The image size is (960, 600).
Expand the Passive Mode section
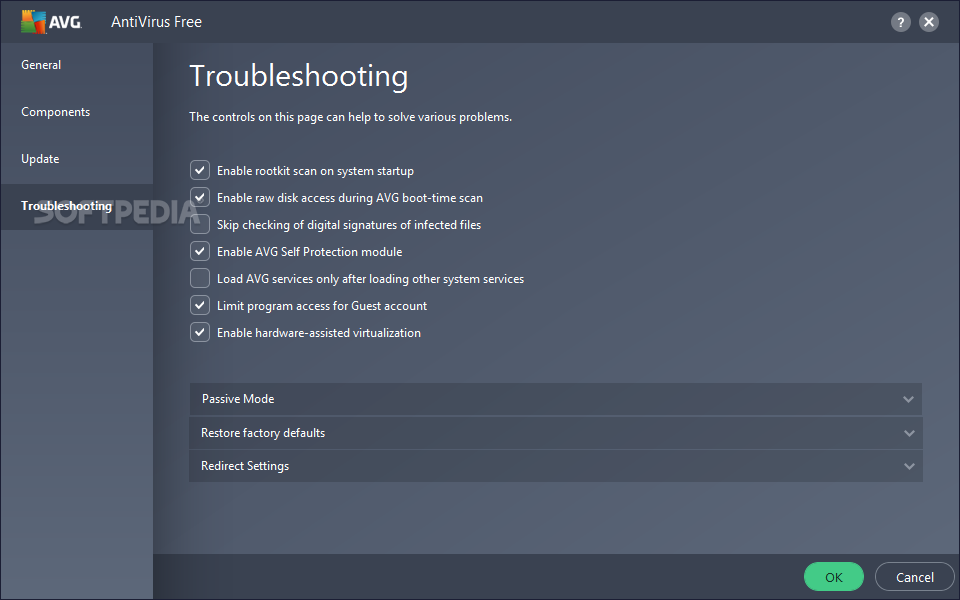pos(238,399)
